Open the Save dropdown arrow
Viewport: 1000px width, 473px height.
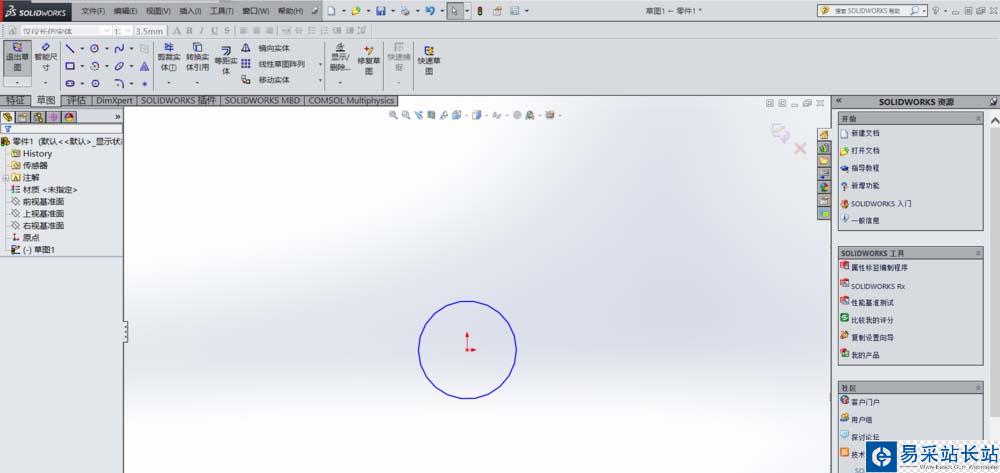tap(392, 11)
